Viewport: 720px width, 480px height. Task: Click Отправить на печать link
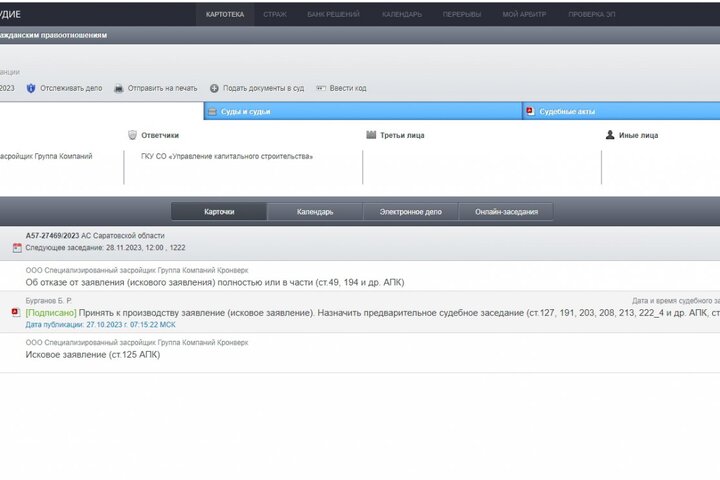(x=163, y=88)
